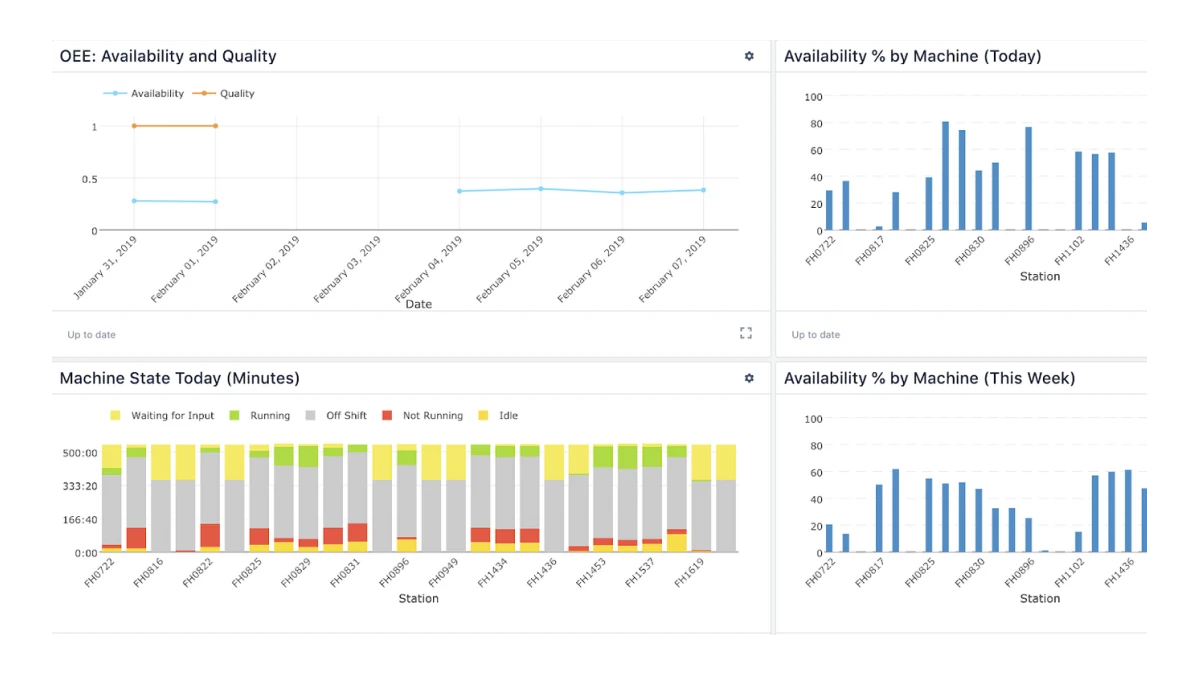The width and height of the screenshot is (1200, 675).
Task: Toggle the Idle legend entry
Action: (x=498, y=416)
